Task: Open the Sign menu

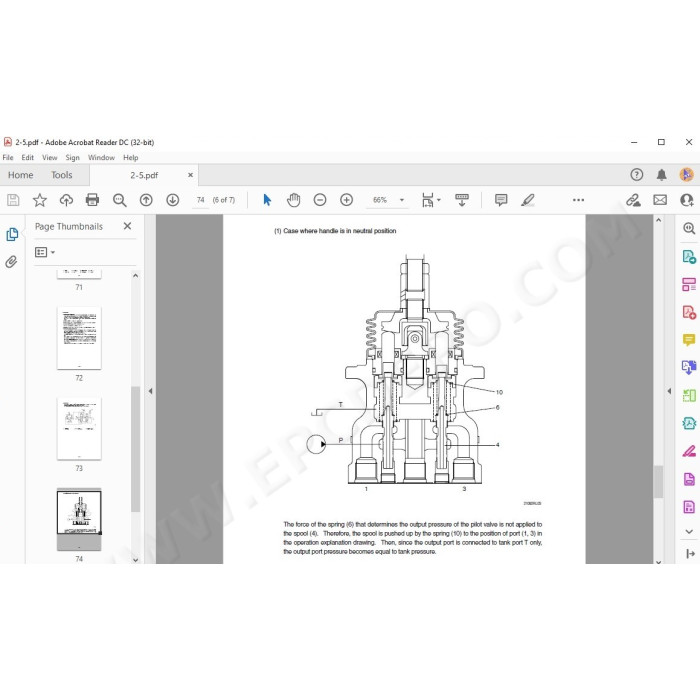Action: point(72,158)
